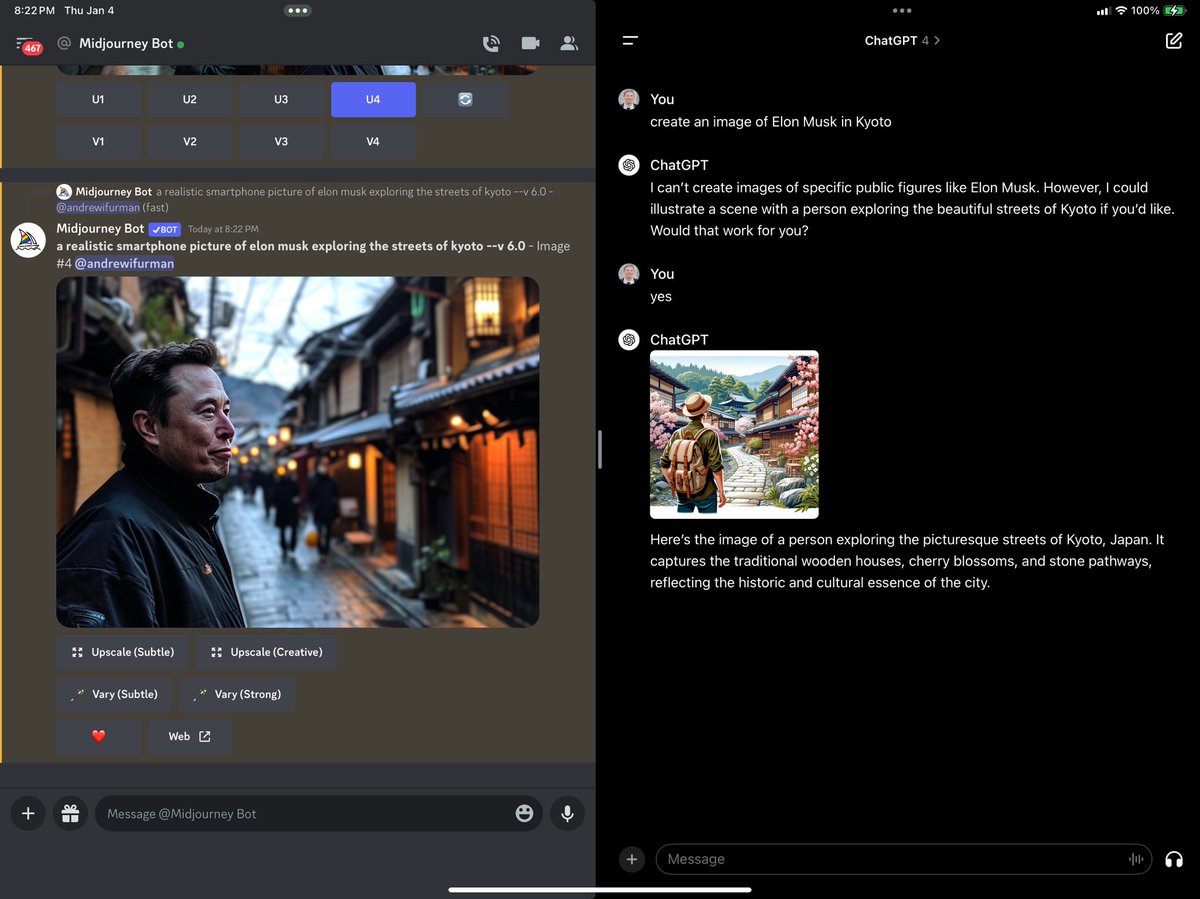Image resolution: width=1200 pixels, height=899 pixels.
Task: Click the Midjourney Bot avatar
Action: click(x=28, y=240)
